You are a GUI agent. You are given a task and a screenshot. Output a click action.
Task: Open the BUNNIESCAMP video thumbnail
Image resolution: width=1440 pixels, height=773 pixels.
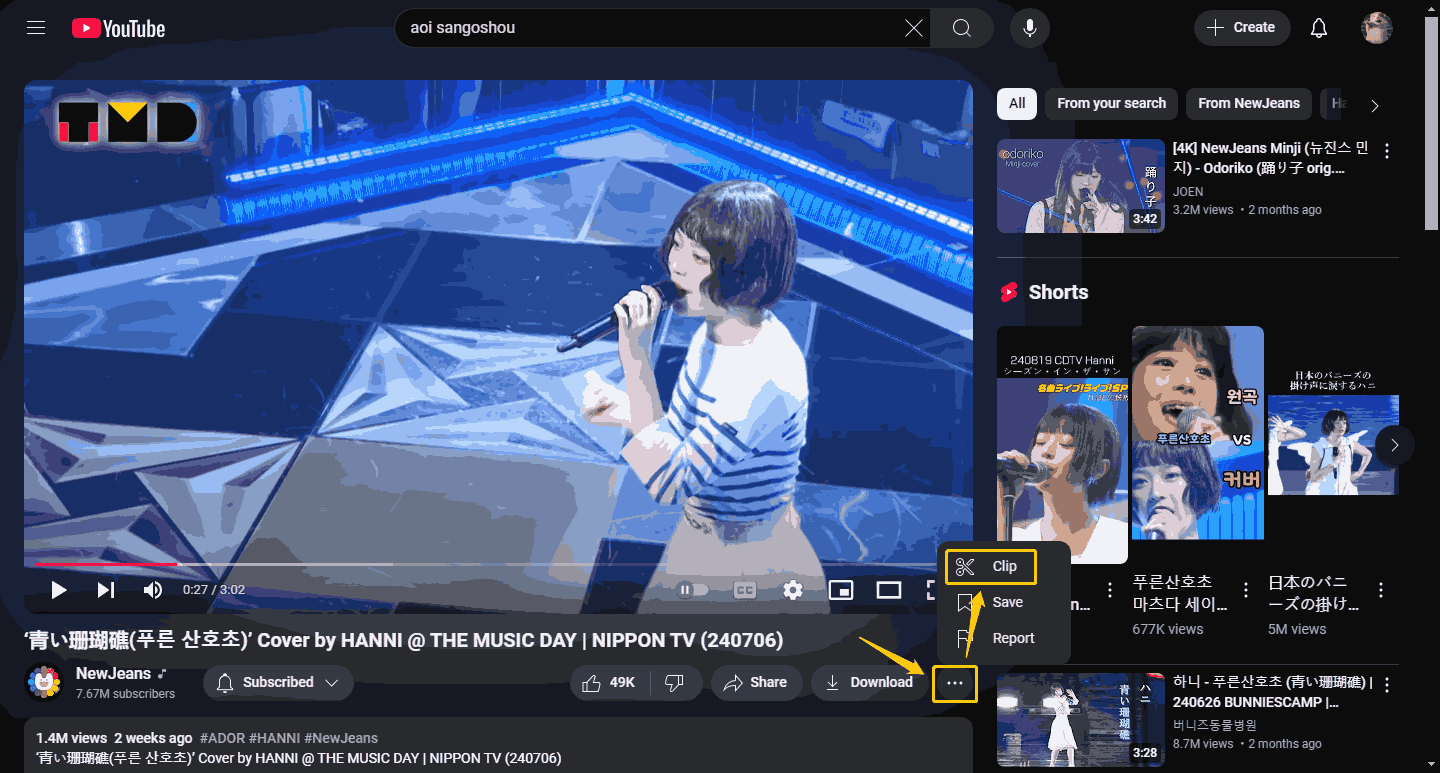click(x=1081, y=720)
